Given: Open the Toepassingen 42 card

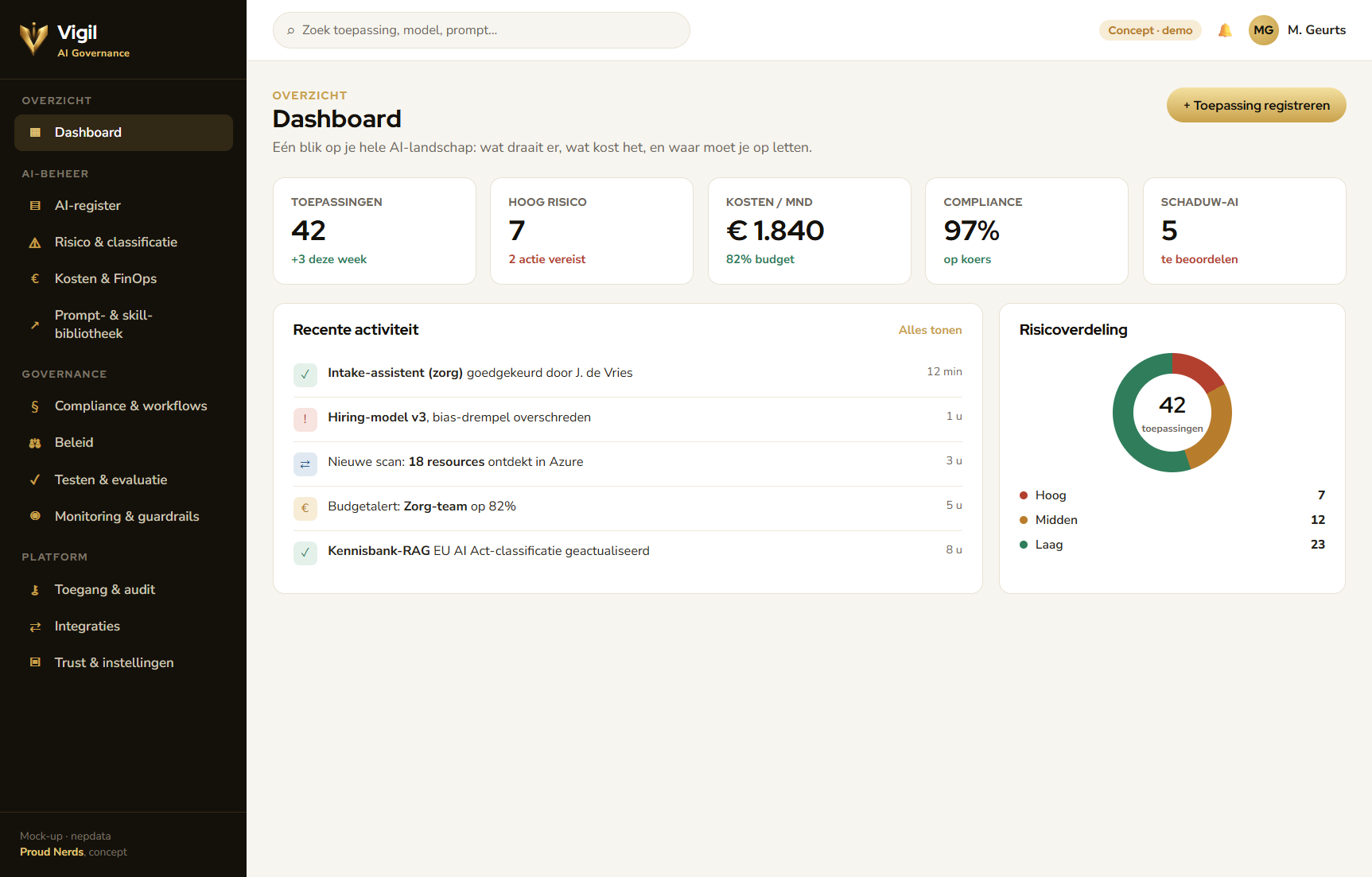Looking at the screenshot, I should (x=375, y=231).
